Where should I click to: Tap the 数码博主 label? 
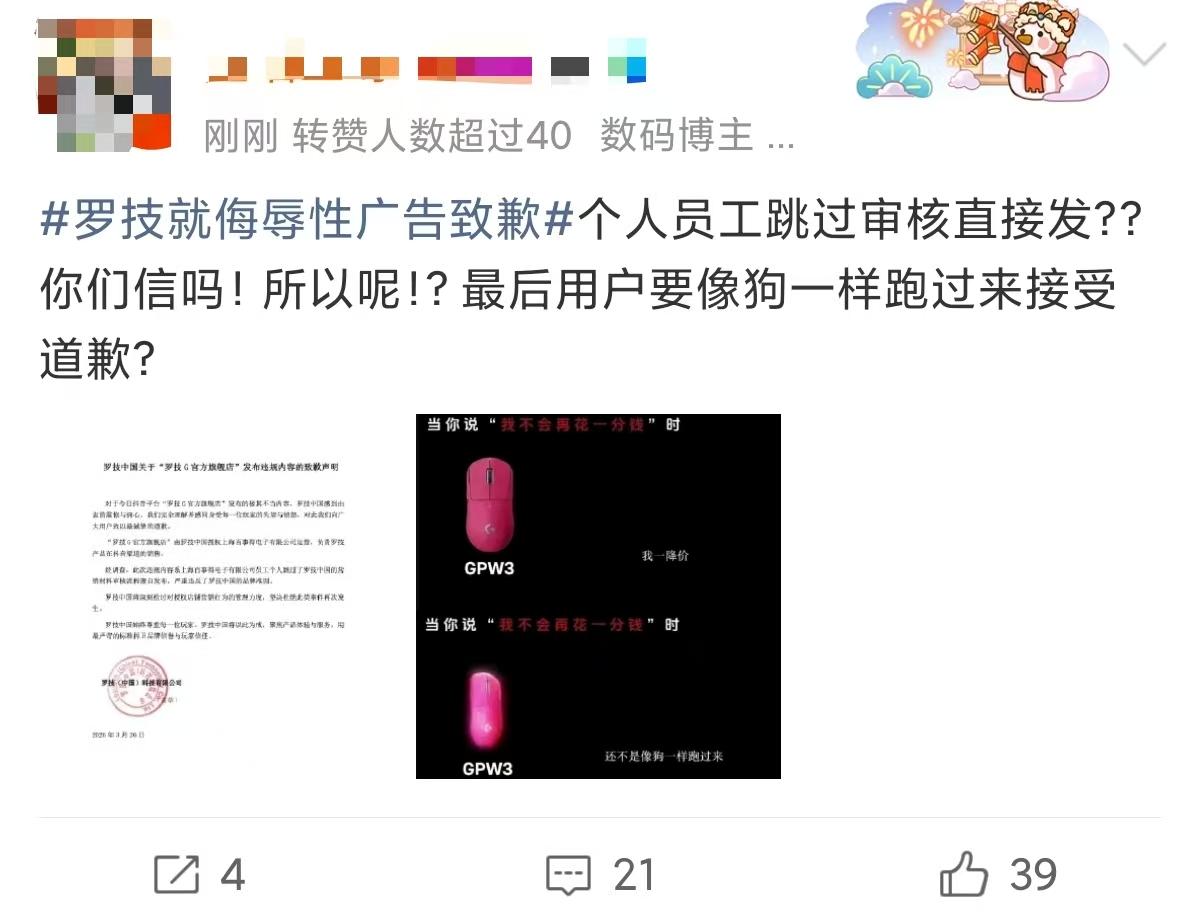tap(676, 135)
